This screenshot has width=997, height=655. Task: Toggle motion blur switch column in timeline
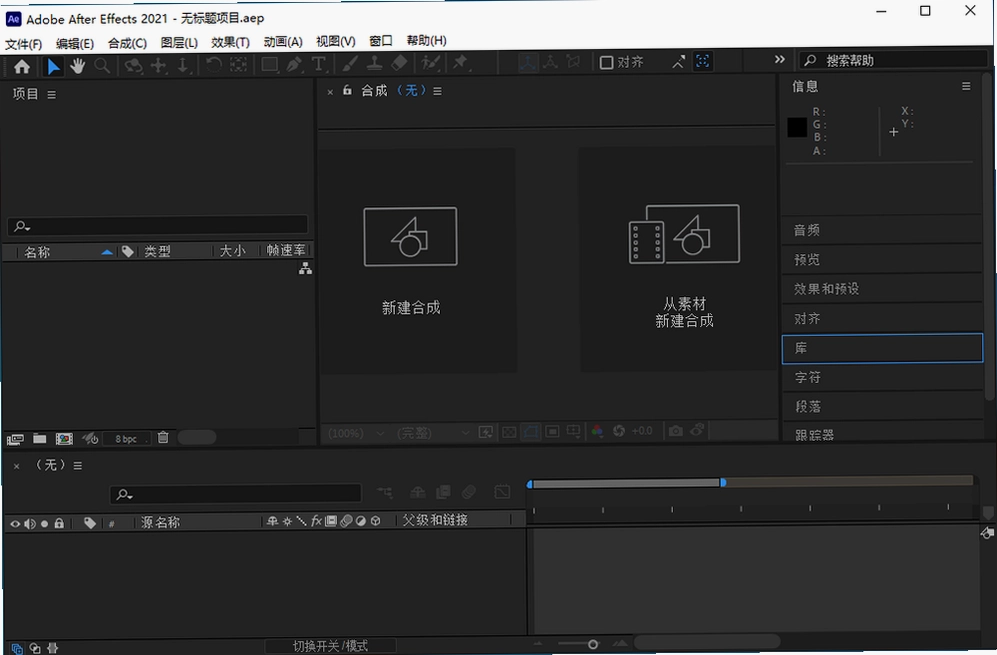click(x=346, y=521)
